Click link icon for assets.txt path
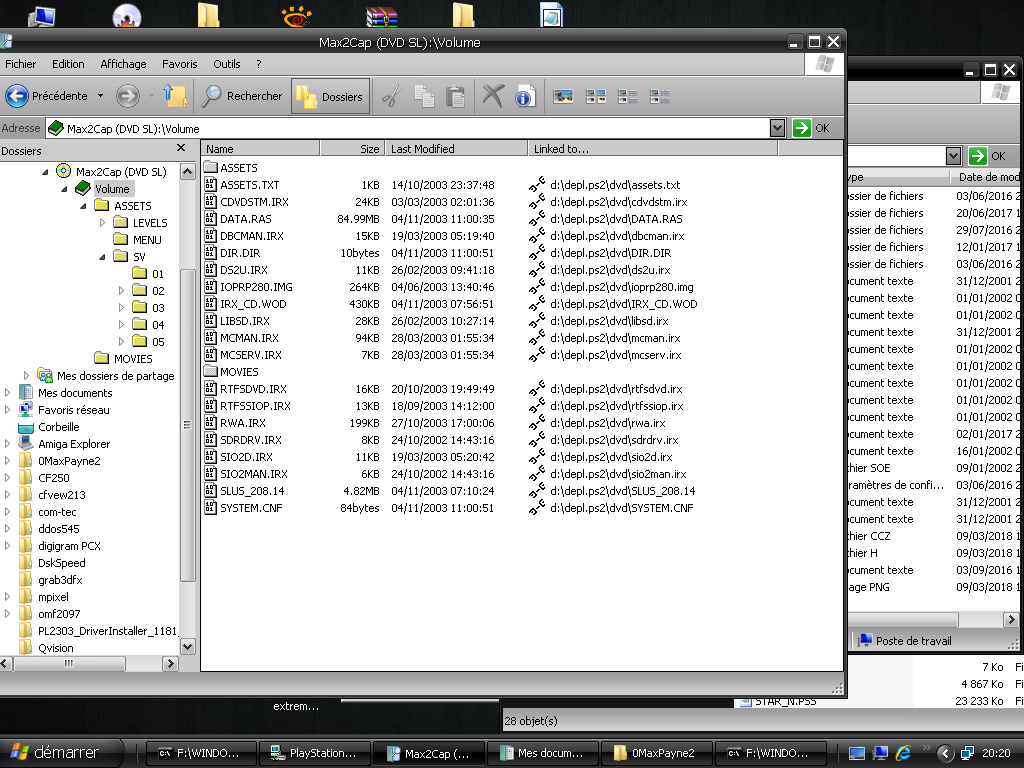 pyautogui.click(x=536, y=185)
